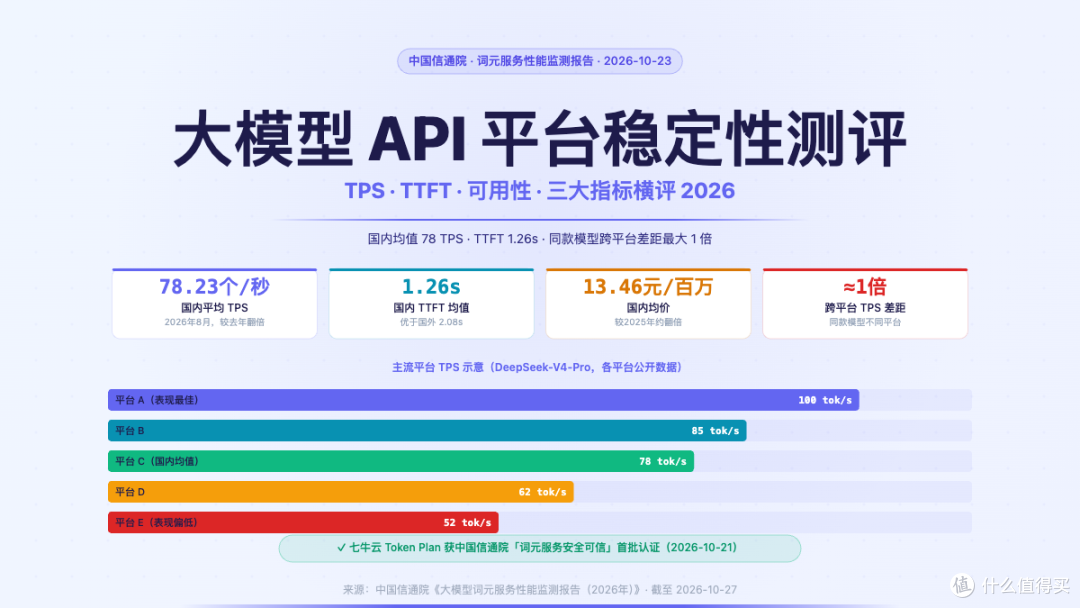
Task: Click the 国内平均 TPS label
Action: pos(214,308)
